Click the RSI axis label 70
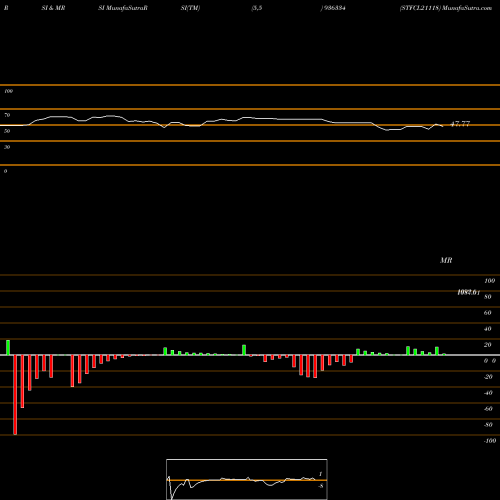This screenshot has width=500, height=500. pos(7,115)
